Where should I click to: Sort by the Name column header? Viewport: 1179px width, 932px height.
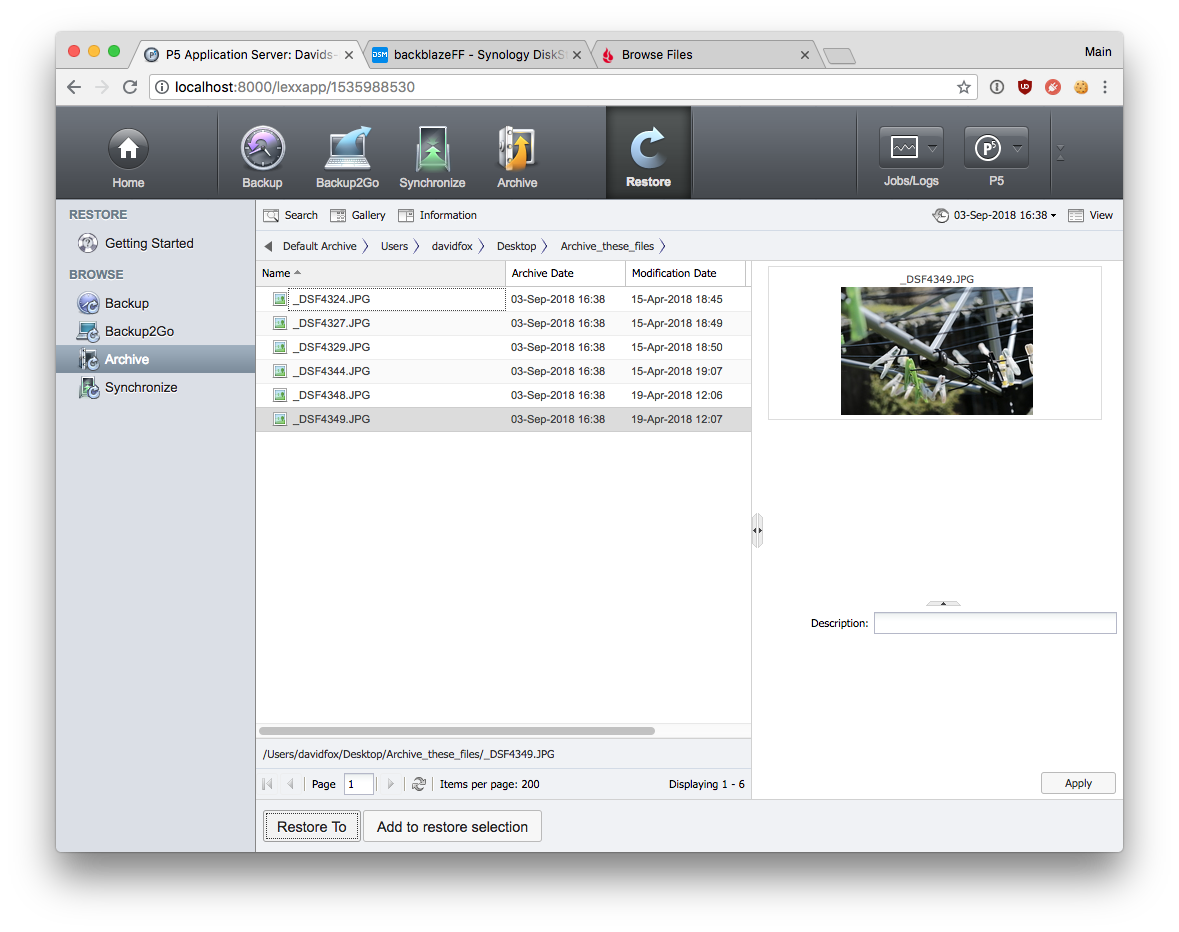coord(380,273)
